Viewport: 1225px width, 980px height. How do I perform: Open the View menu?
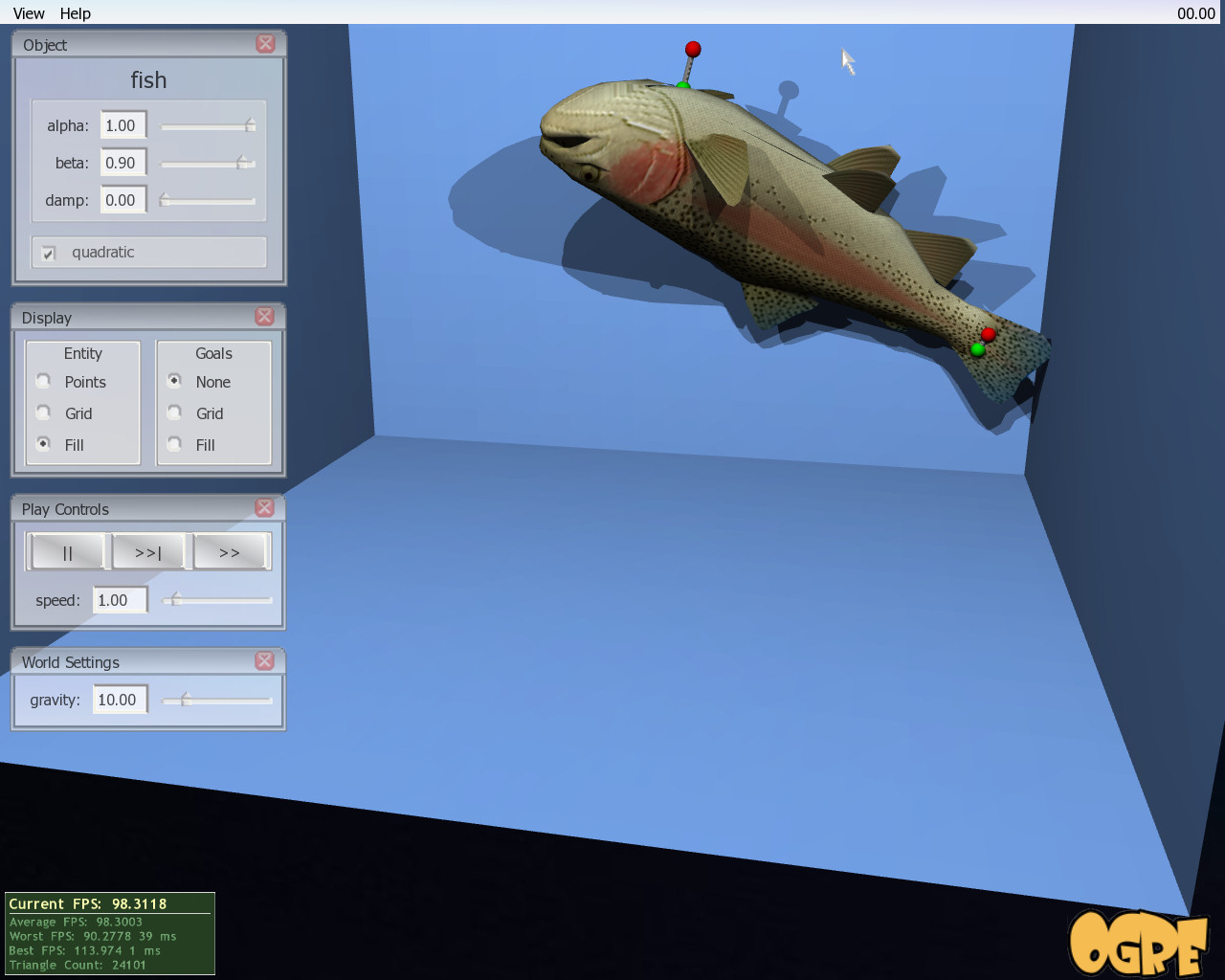pyautogui.click(x=29, y=13)
